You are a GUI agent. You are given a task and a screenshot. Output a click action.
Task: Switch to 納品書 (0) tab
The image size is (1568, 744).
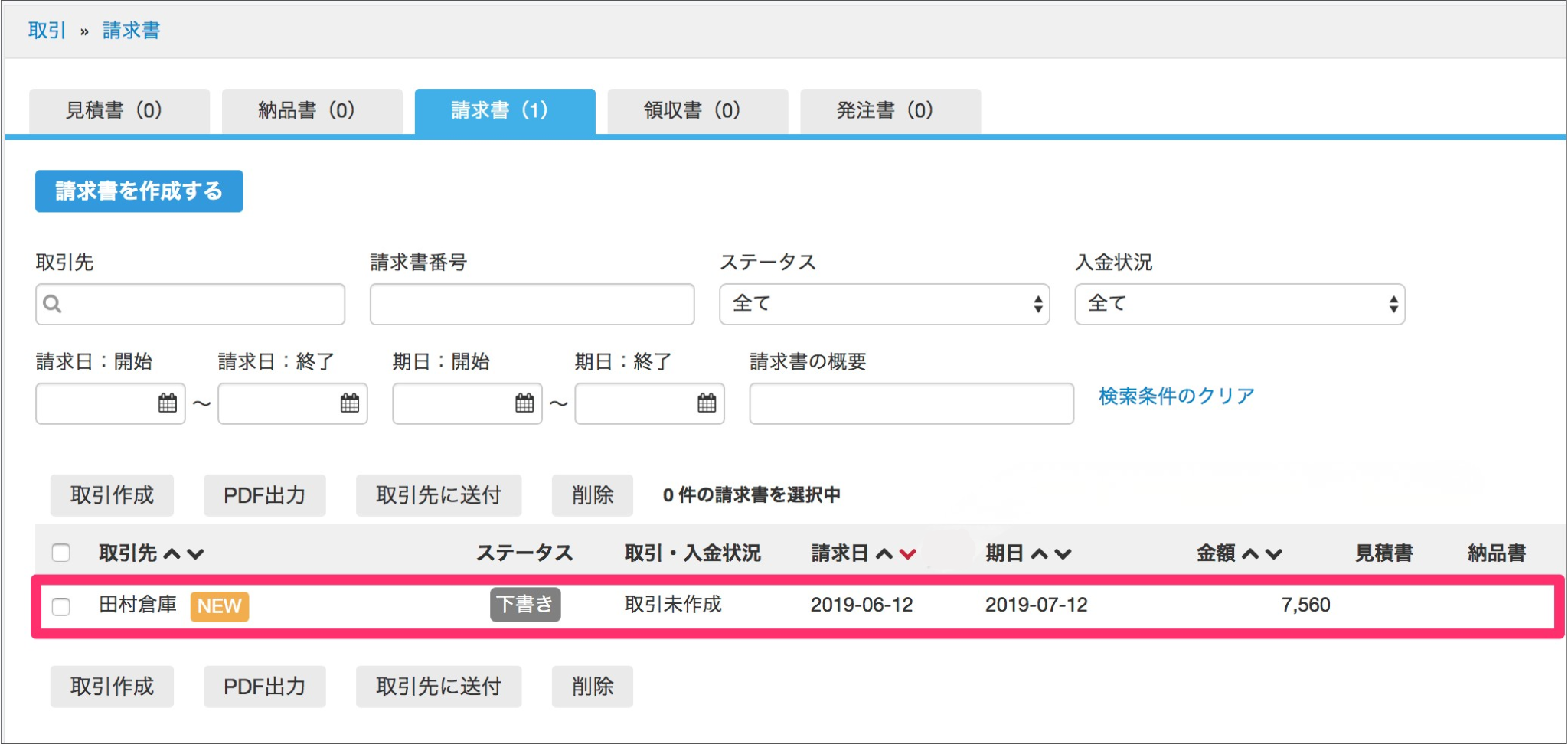tap(312, 111)
